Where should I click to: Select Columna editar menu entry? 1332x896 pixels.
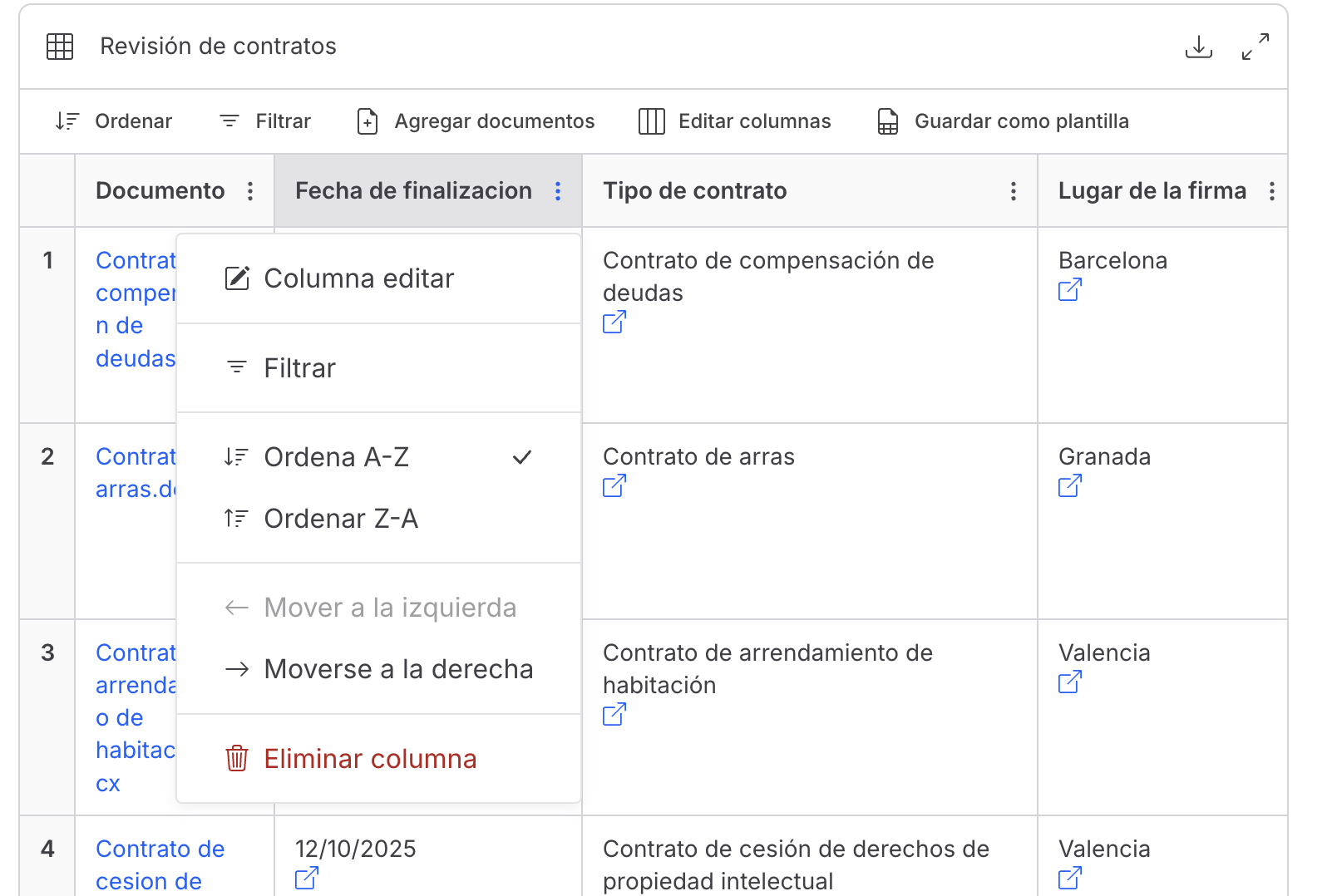(358, 278)
